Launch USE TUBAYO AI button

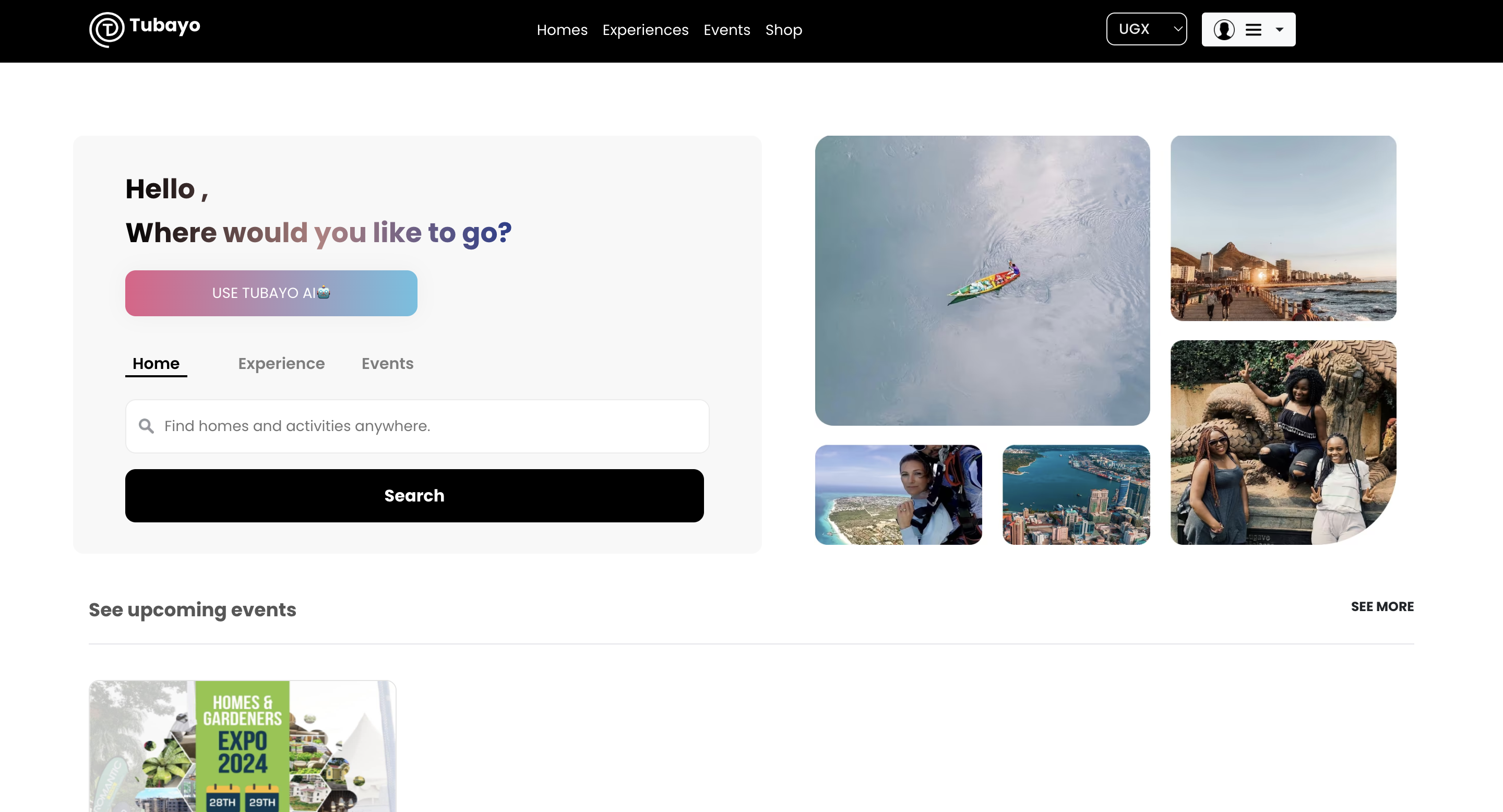pyautogui.click(x=271, y=293)
